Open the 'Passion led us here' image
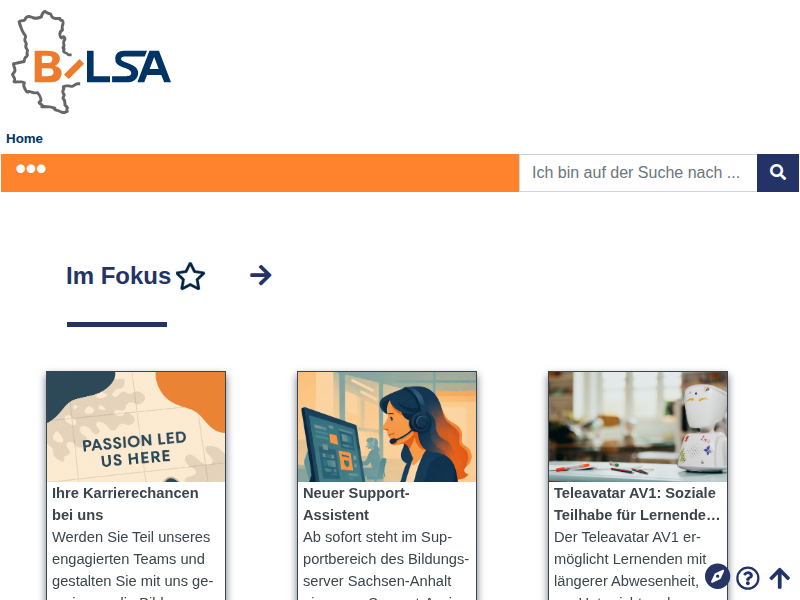Screen dimensions: 800x600 tap(136, 427)
